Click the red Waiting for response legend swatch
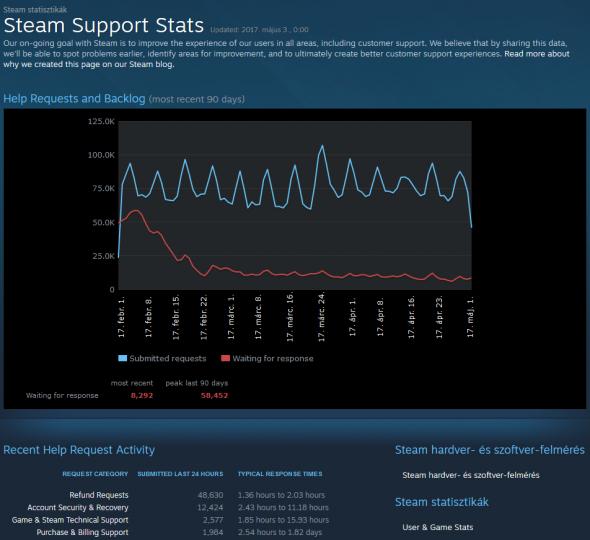This screenshot has height=540, width=590. [225, 358]
